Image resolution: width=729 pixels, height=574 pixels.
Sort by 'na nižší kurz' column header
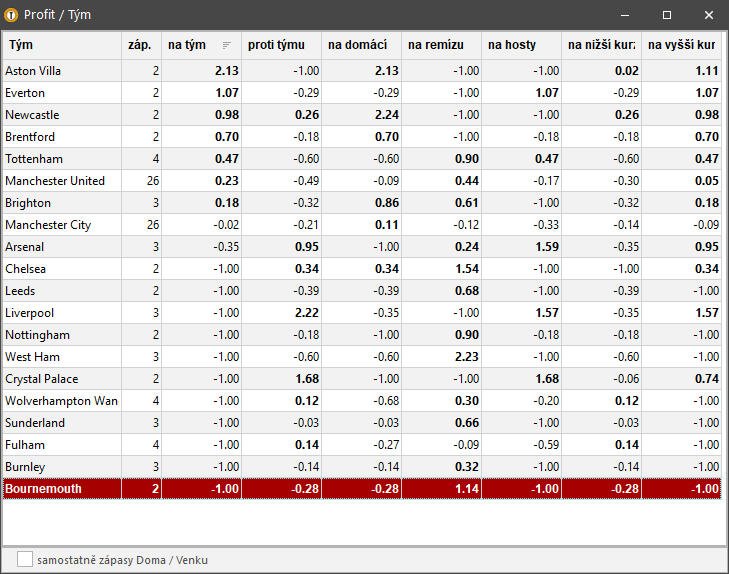pos(600,45)
